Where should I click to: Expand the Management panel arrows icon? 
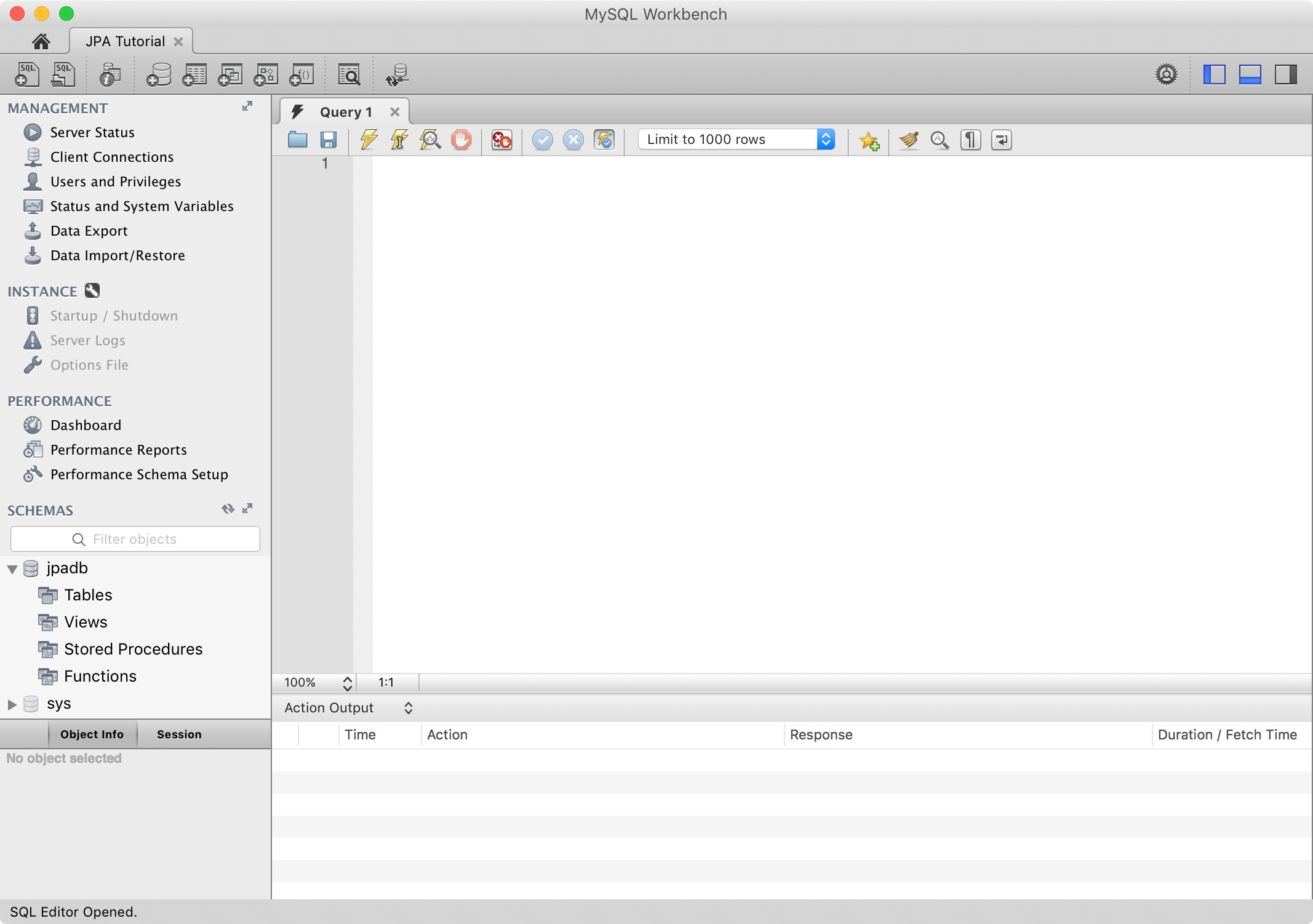pyautogui.click(x=247, y=106)
